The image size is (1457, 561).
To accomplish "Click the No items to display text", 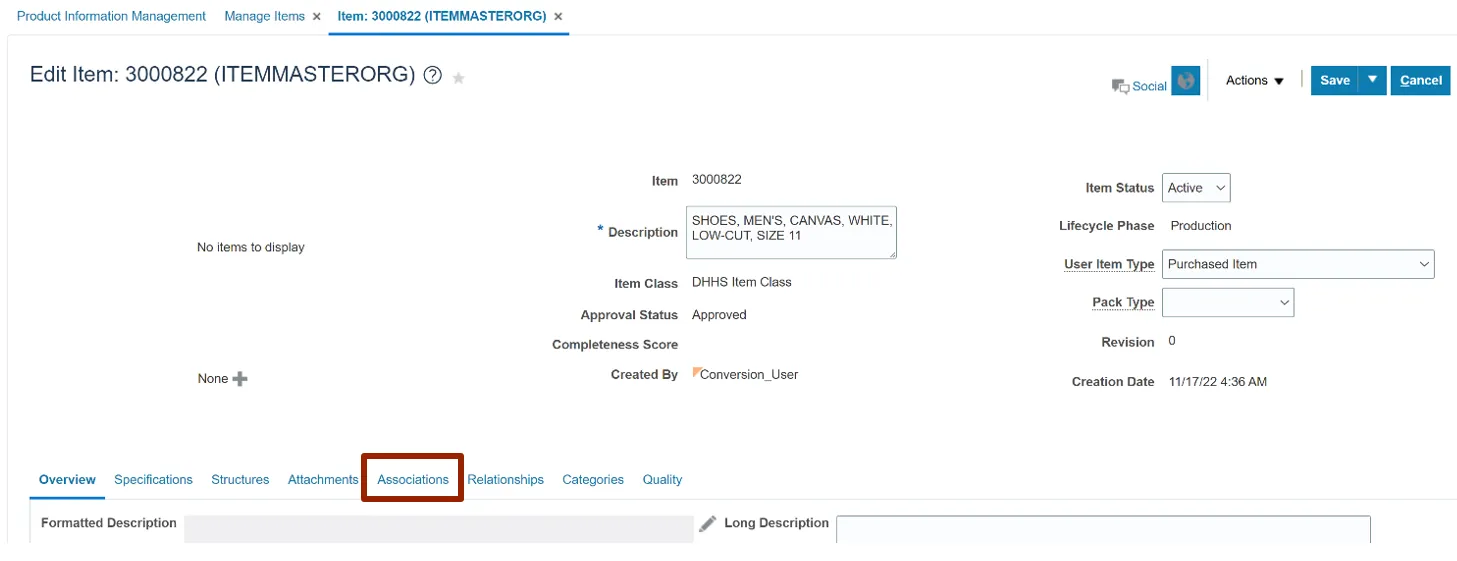I will (251, 247).
